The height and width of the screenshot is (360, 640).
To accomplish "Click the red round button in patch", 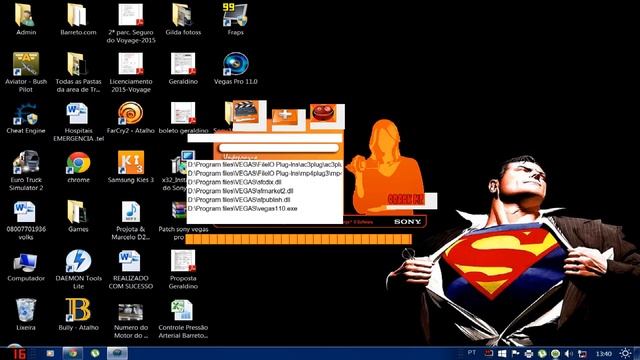I will click(323, 113).
